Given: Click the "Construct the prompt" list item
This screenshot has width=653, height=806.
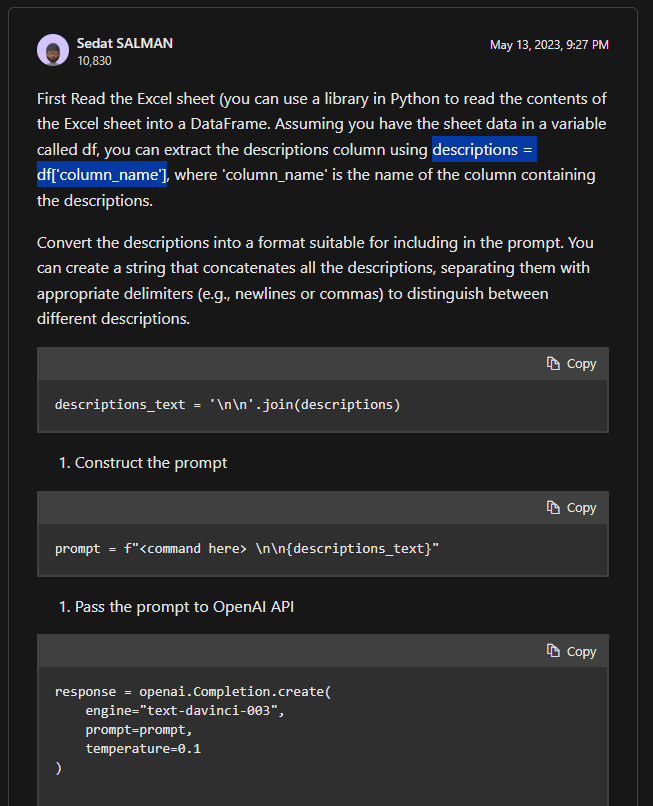Looking at the screenshot, I should (151, 463).
